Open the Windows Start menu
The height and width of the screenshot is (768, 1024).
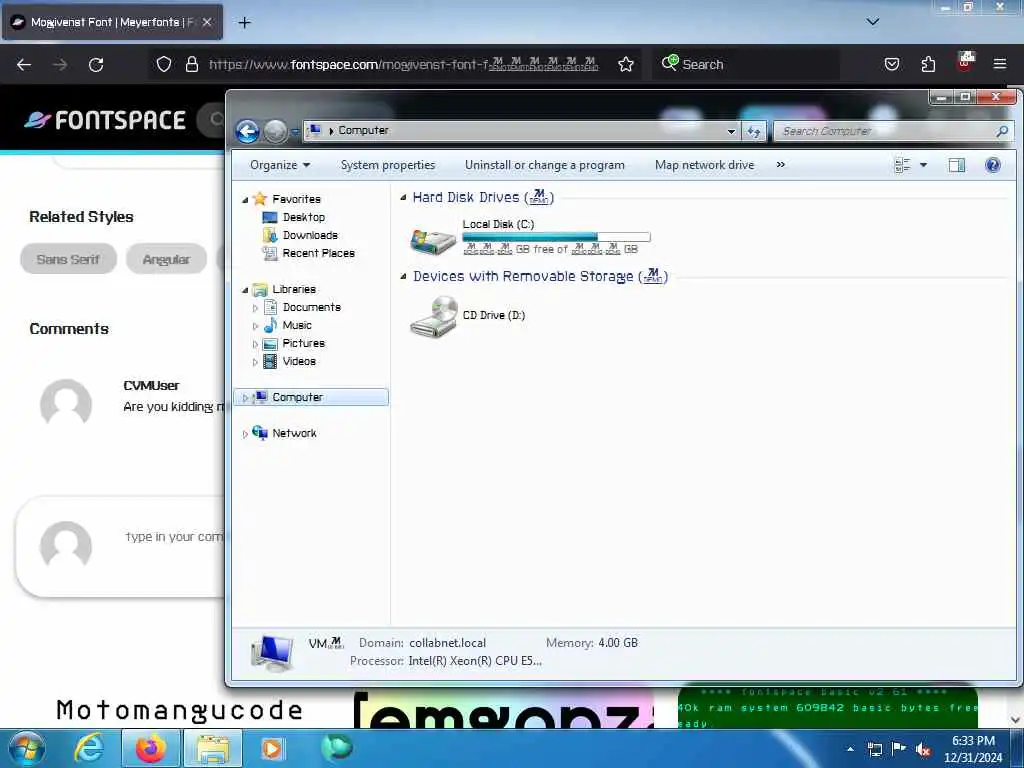[x=26, y=748]
